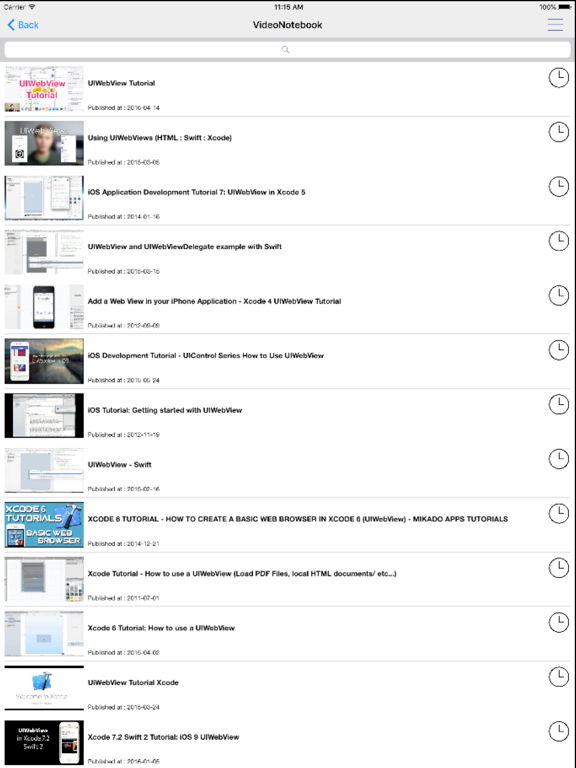Viewport: 576px width, 768px height.
Task: Go Back using the navigation button
Action: click(23, 25)
